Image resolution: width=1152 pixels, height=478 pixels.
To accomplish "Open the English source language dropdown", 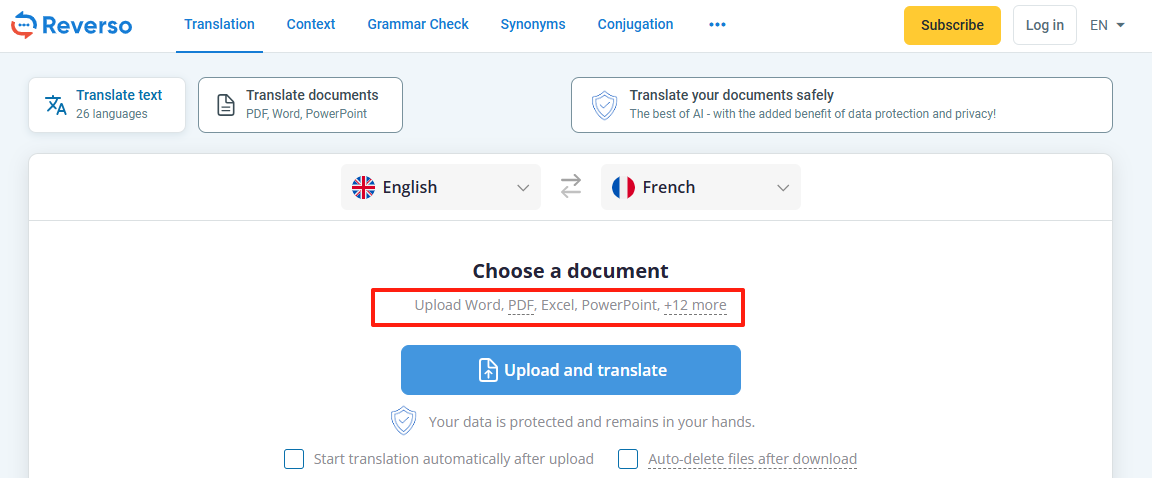I will click(441, 187).
